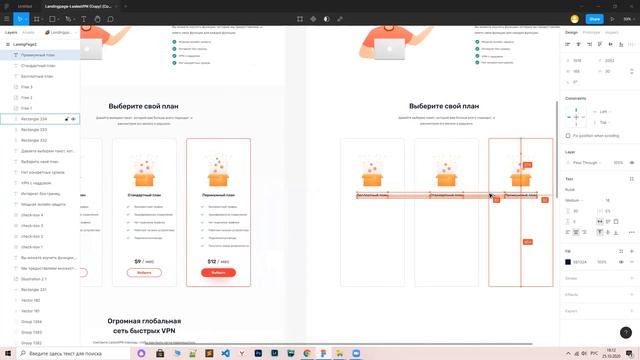The height and width of the screenshot is (360, 640).
Task: Align selection vertical centers
Action: [x=611, y=44]
